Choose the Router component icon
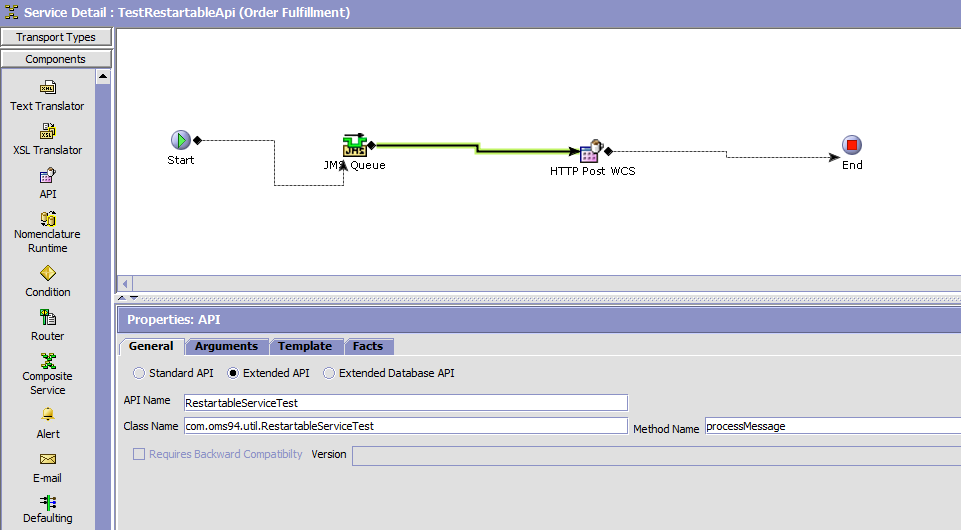 tap(47, 317)
